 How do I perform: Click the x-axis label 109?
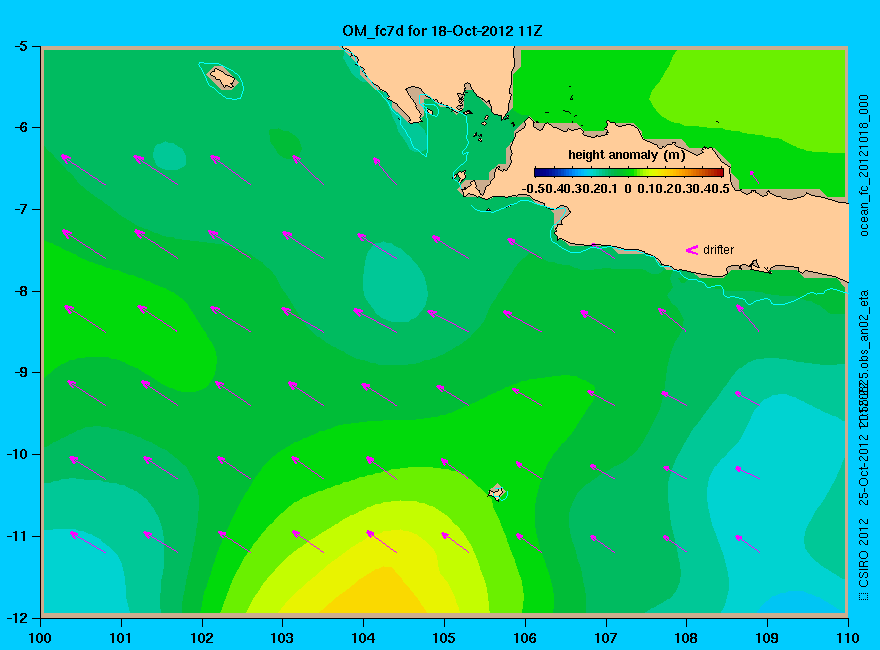coord(767,638)
